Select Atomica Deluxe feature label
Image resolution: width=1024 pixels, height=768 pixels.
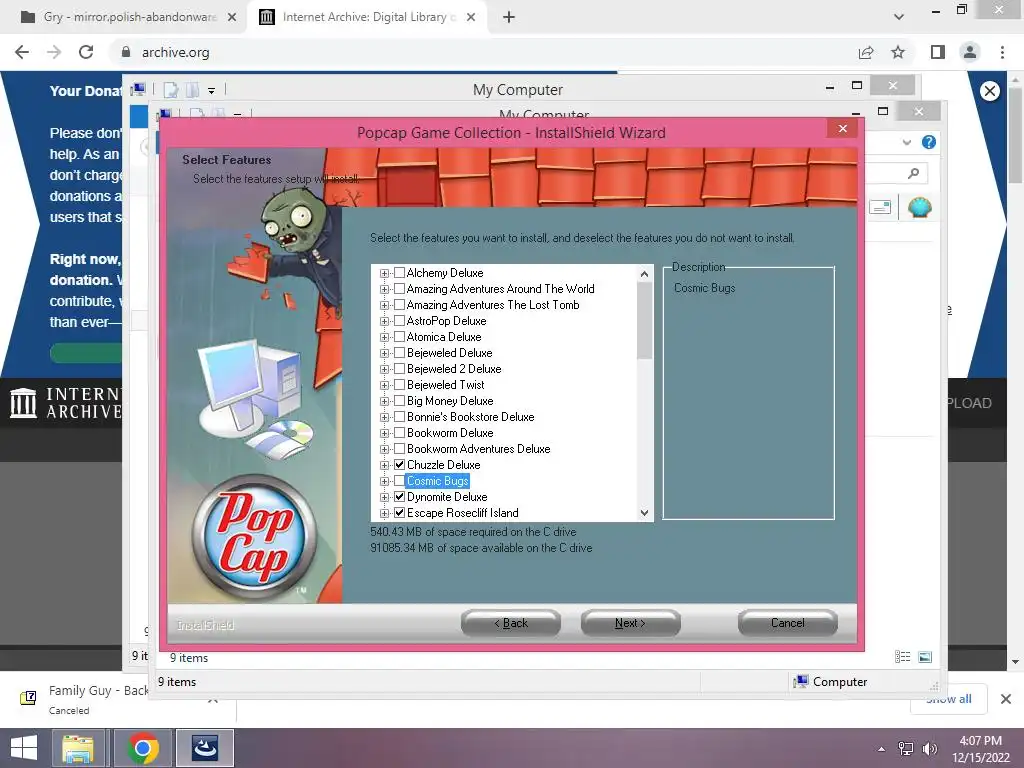[444, 337]
